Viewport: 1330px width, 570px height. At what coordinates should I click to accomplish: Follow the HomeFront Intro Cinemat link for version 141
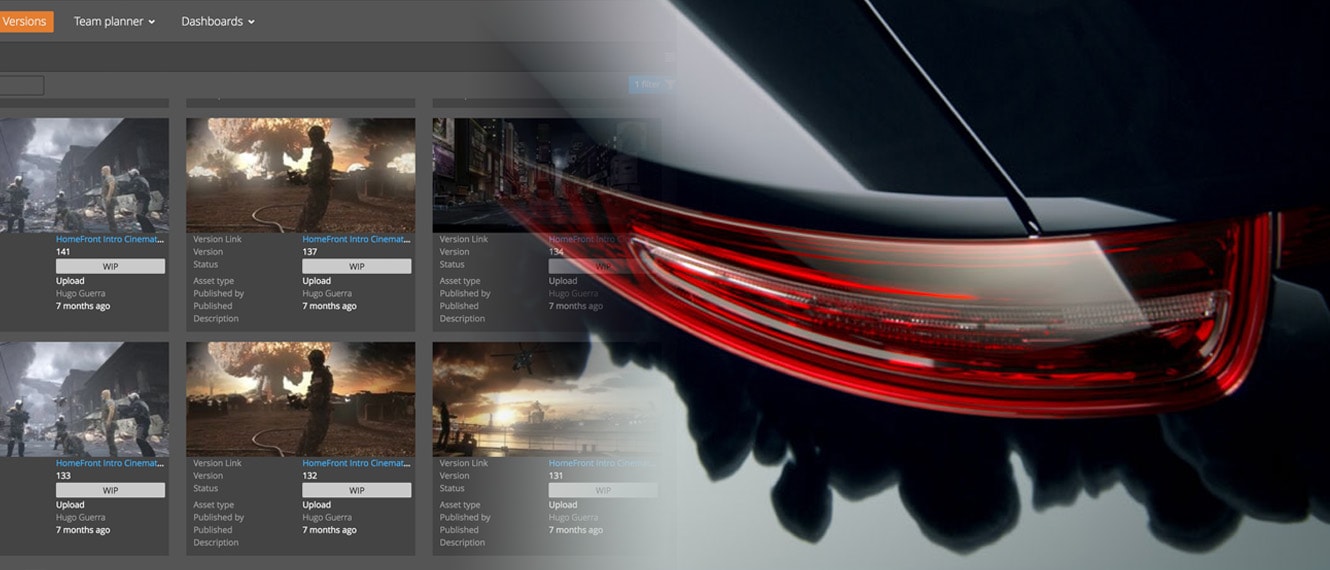pyautogui.click(x=110, y=239)
